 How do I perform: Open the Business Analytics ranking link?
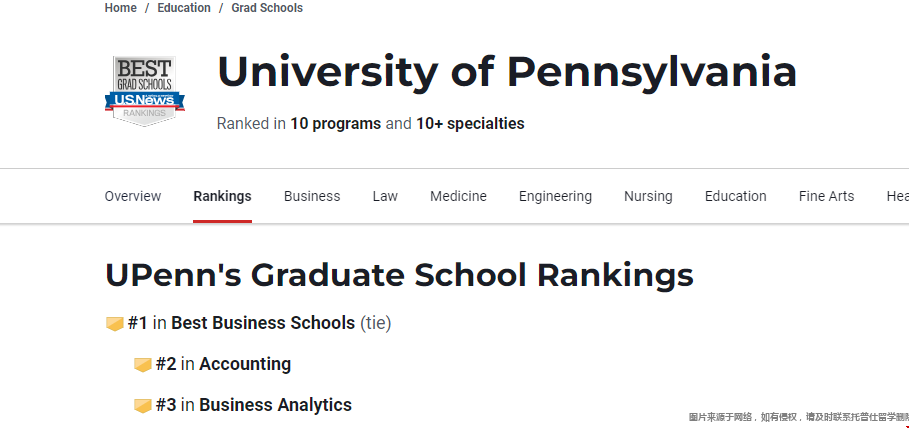coord(275,405)
